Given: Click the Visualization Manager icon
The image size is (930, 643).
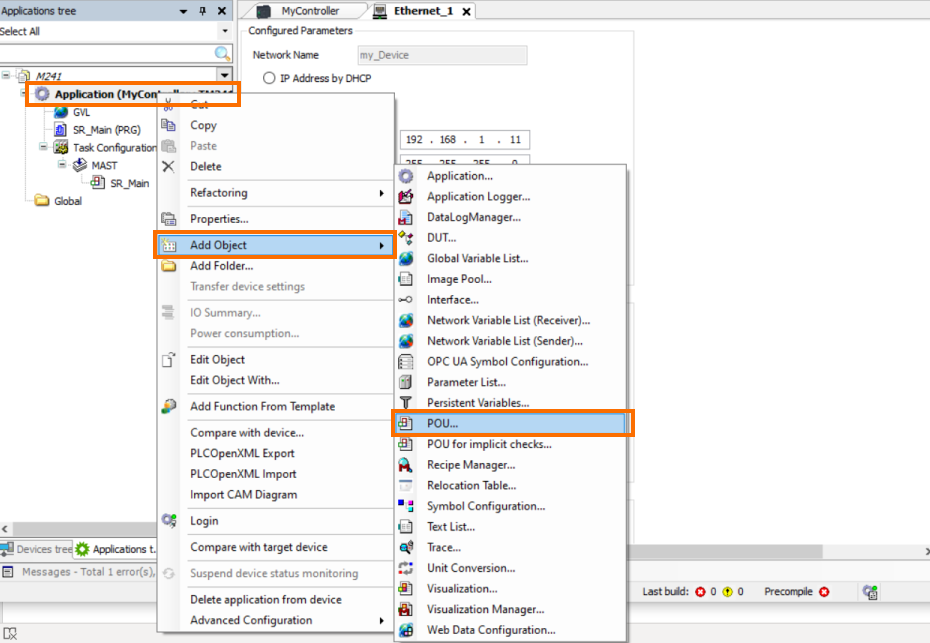Looking at the screenshot, I should pos(406,609).
